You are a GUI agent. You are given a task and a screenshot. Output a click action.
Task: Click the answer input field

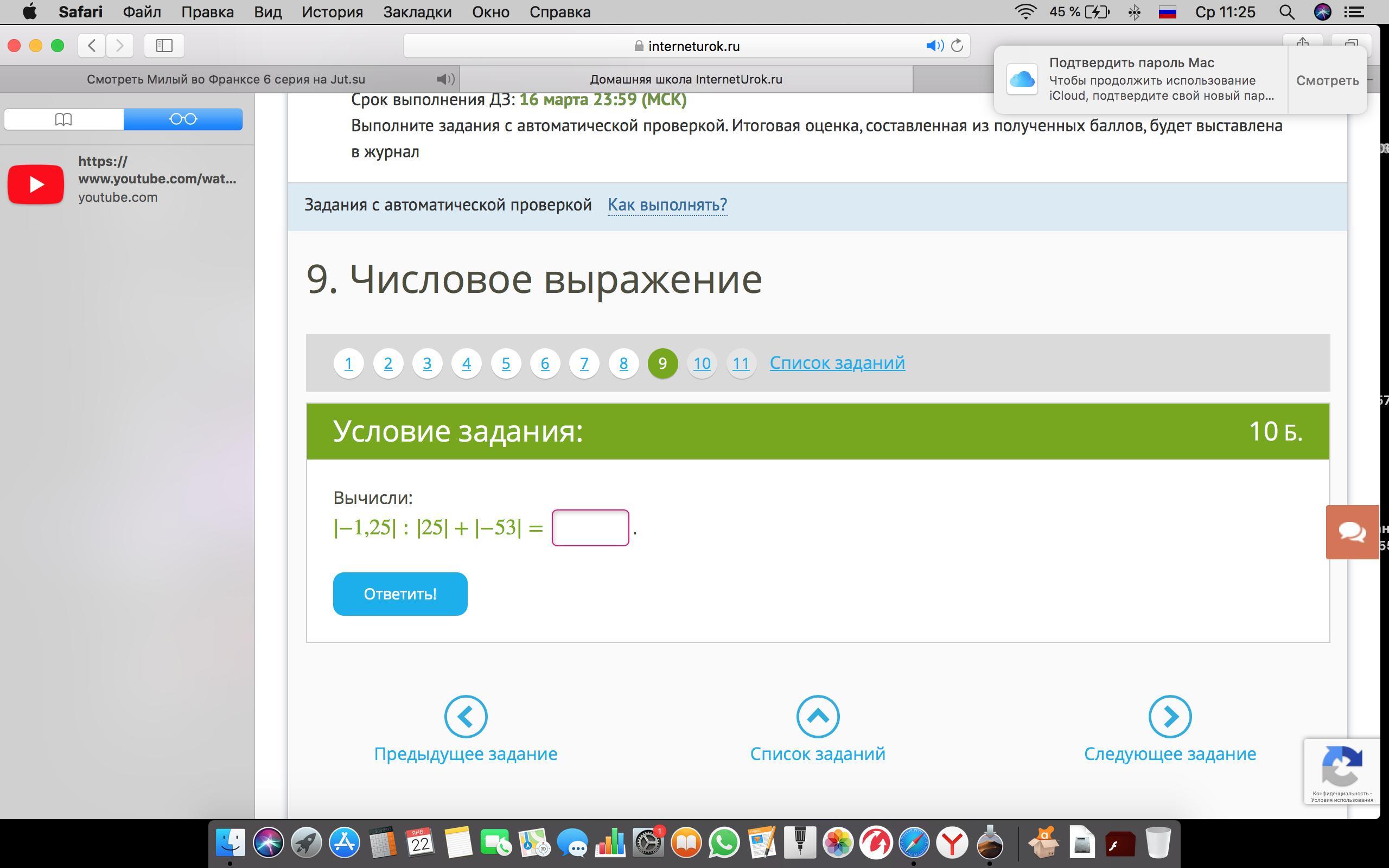590,527
